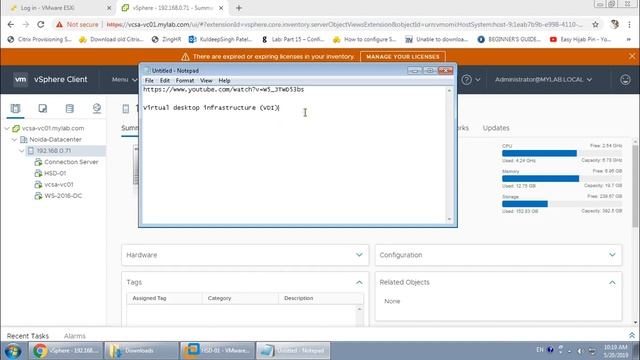
Task: Select HSD-01 VM in inventory tree
Action: [55, 173]
